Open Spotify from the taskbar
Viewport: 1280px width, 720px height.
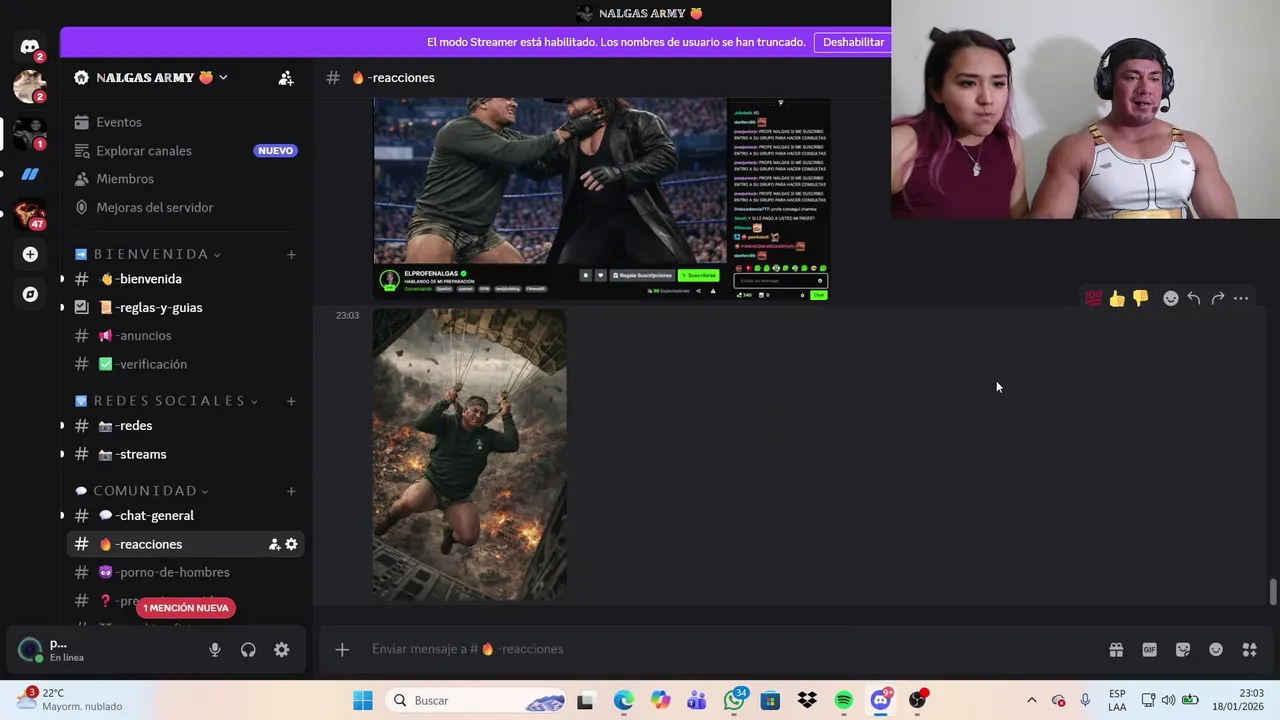[x=844, y=700]
